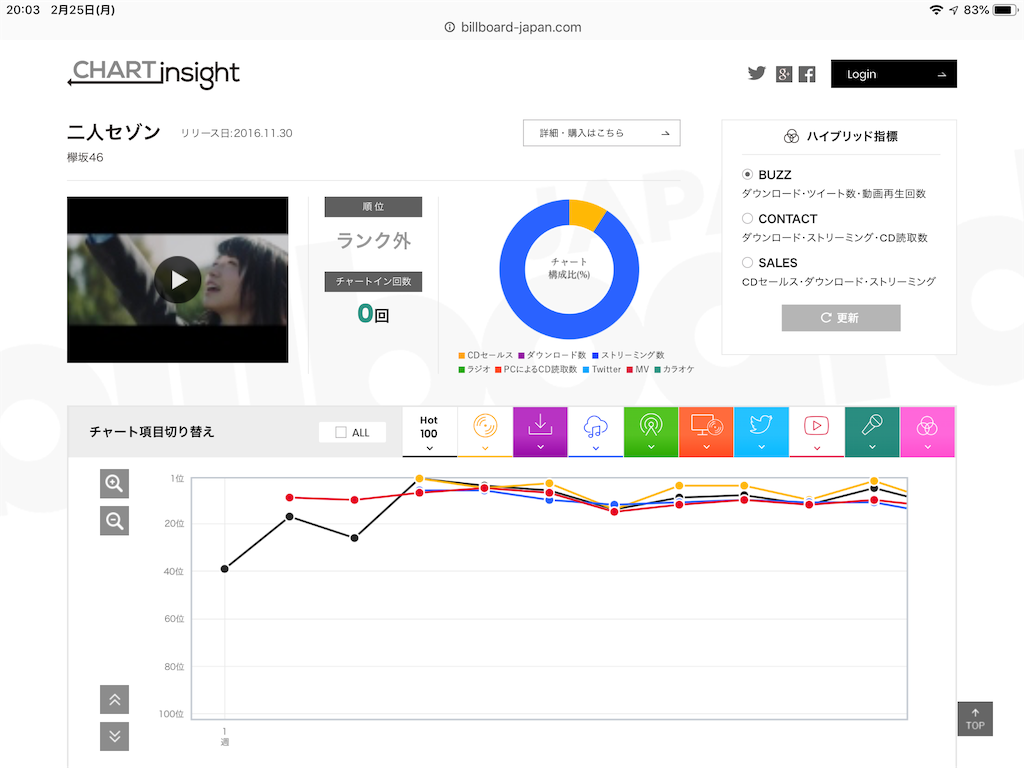Click the ハイブリッド指標 circles icon
This screenshot has width=1024, height=768.
[x=791, y=136]
